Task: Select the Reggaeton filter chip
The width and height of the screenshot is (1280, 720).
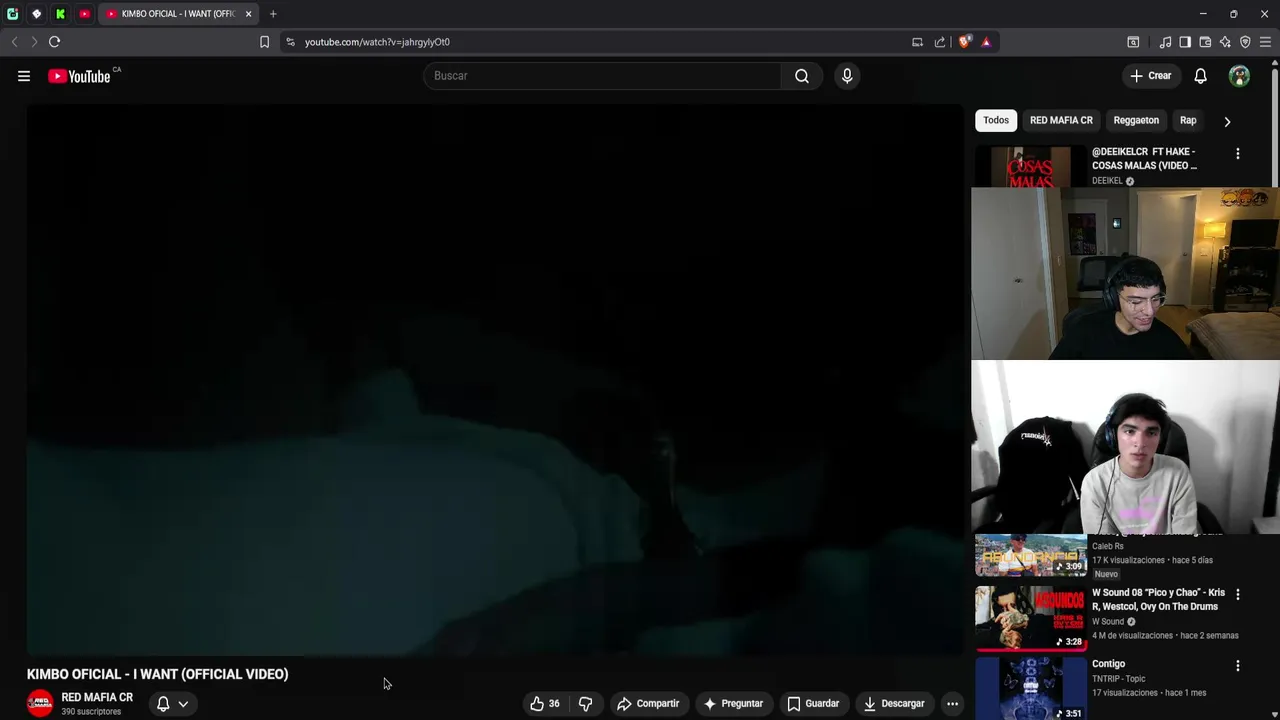Action: (x=1136, y=120)
